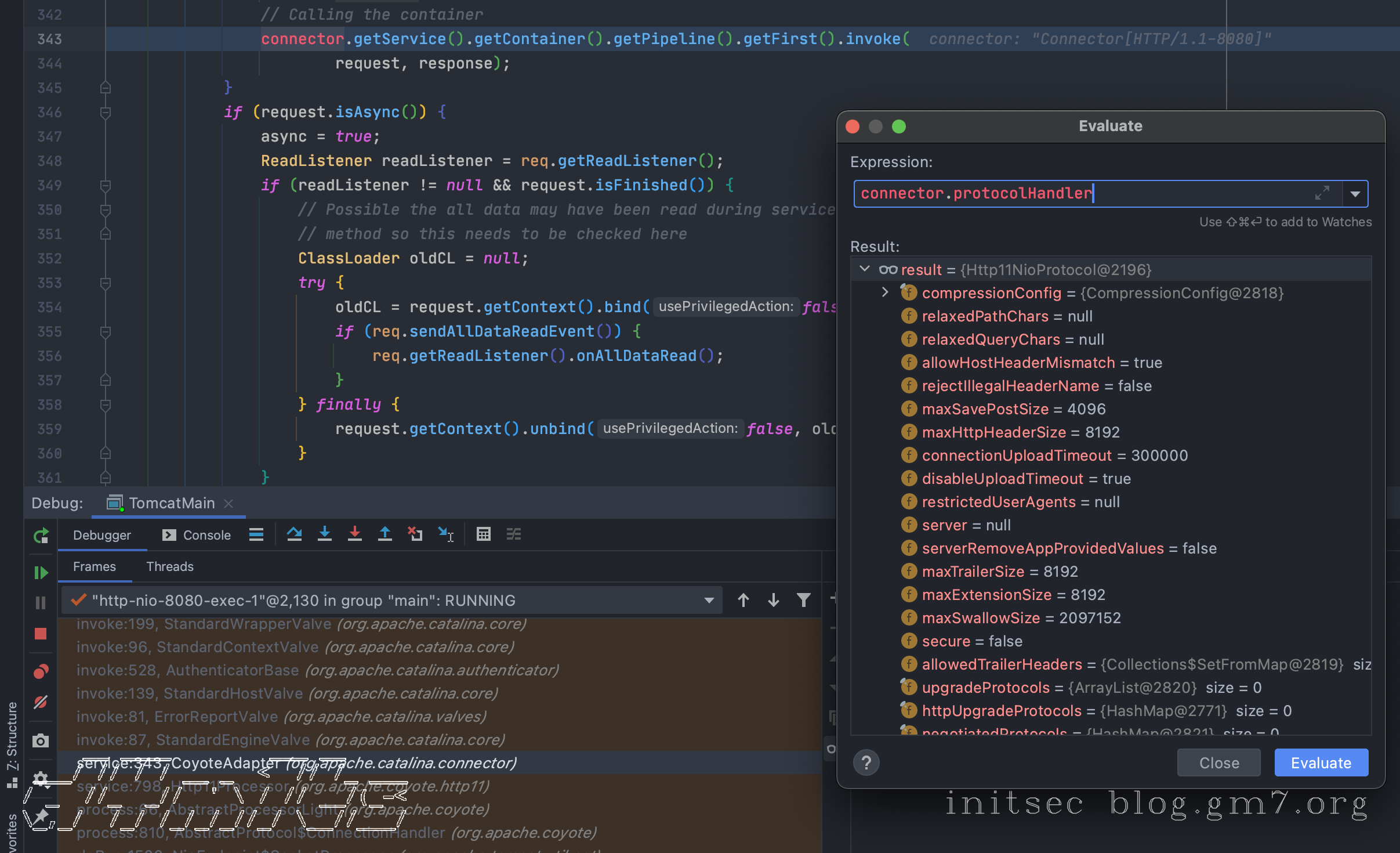Expand compressionConfig tree node
This screenshot has width=1400, height=853.
(884, 292)
